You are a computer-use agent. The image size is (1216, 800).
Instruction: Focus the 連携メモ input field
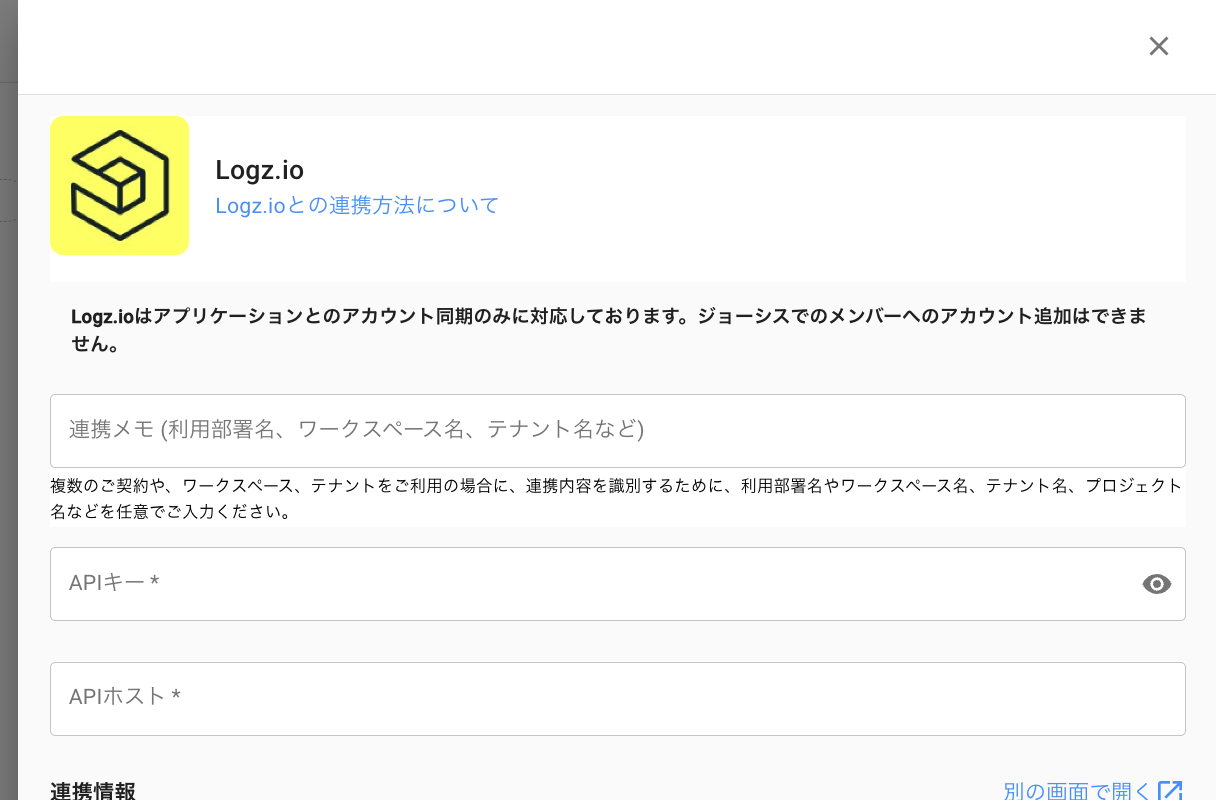[x=617, y=430]
